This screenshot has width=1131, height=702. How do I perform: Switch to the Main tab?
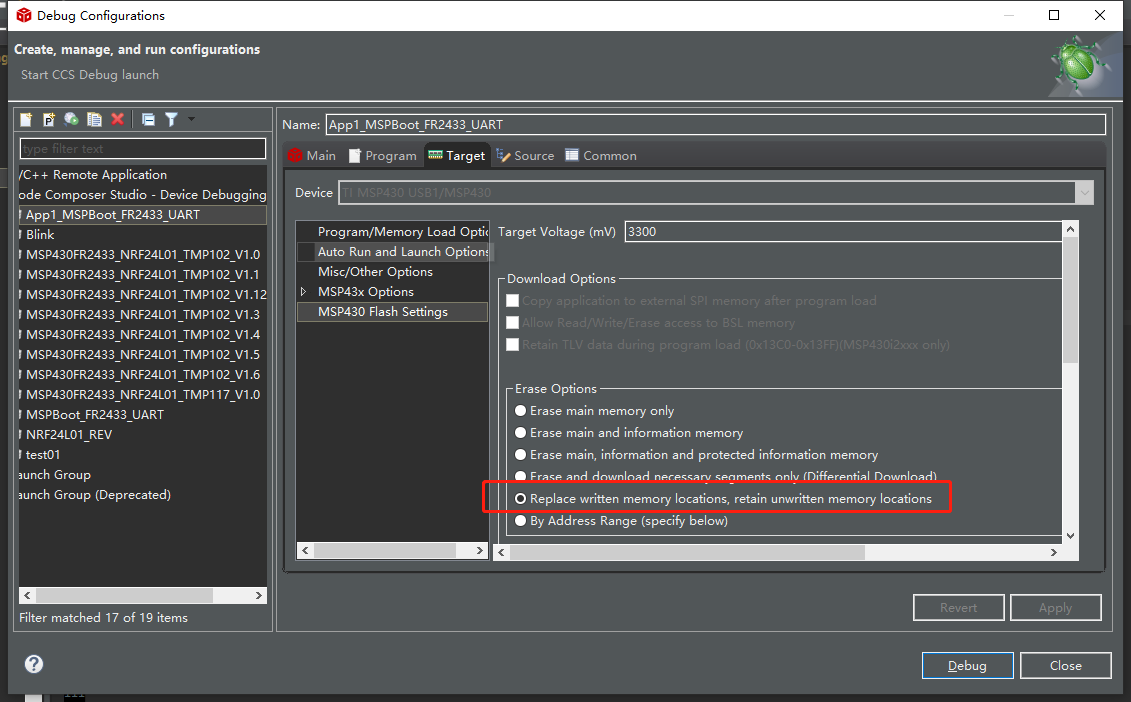click(312, 155)
